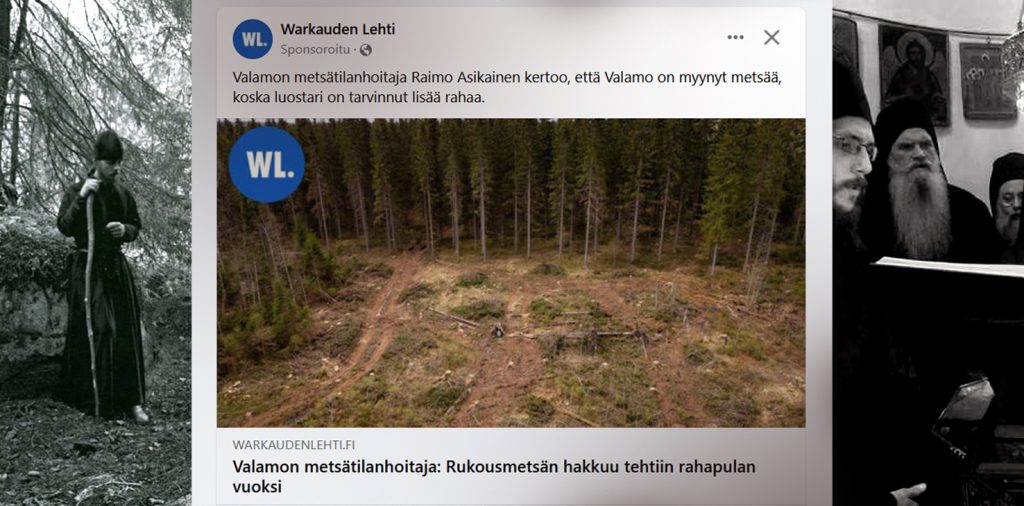The width and height of the screenshot is (1024, 506).
Task: Open the Warkauden Lehti page name
Action: 338,29
